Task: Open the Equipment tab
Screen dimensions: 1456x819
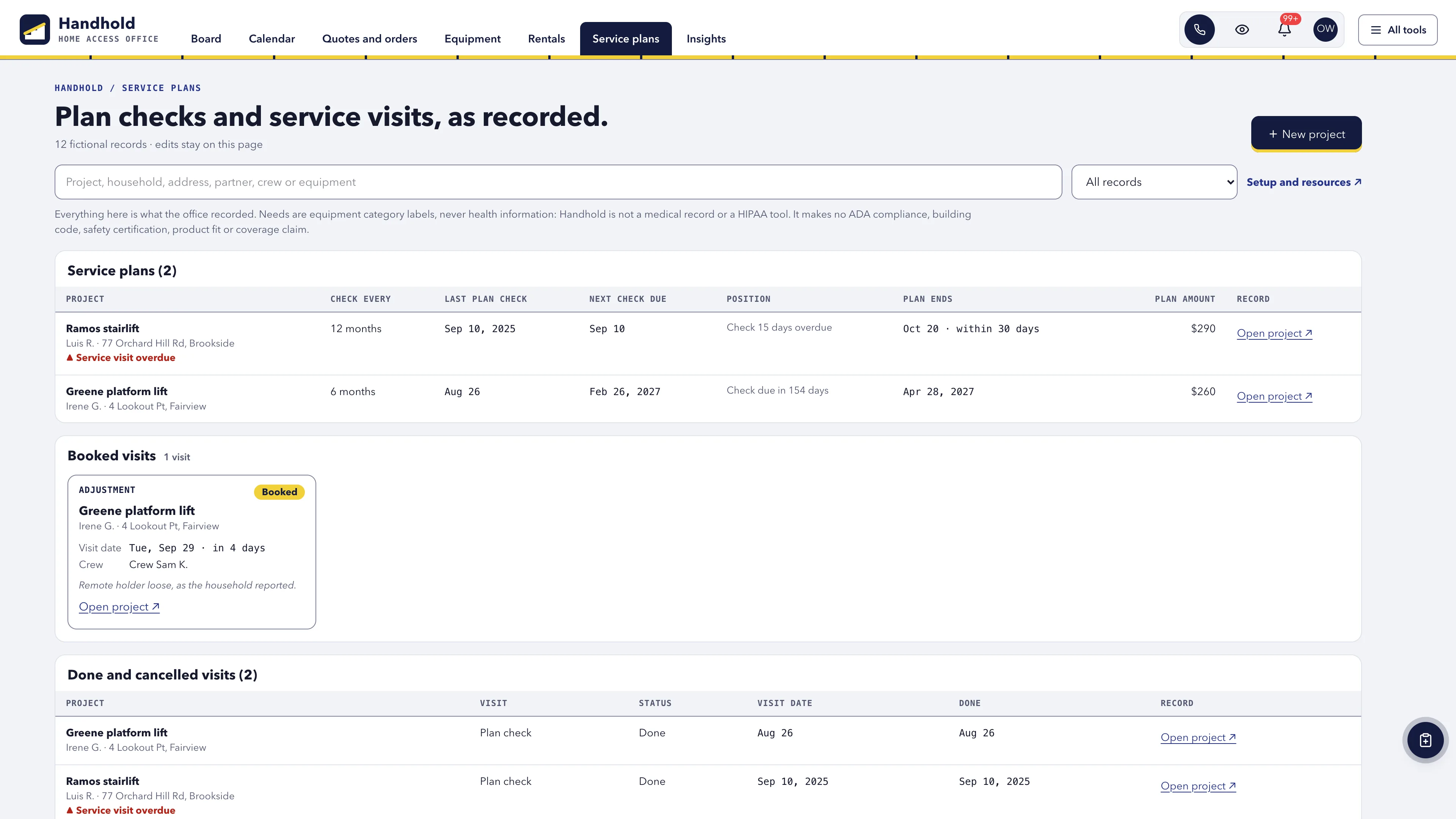Action: (x=472, y=38)
